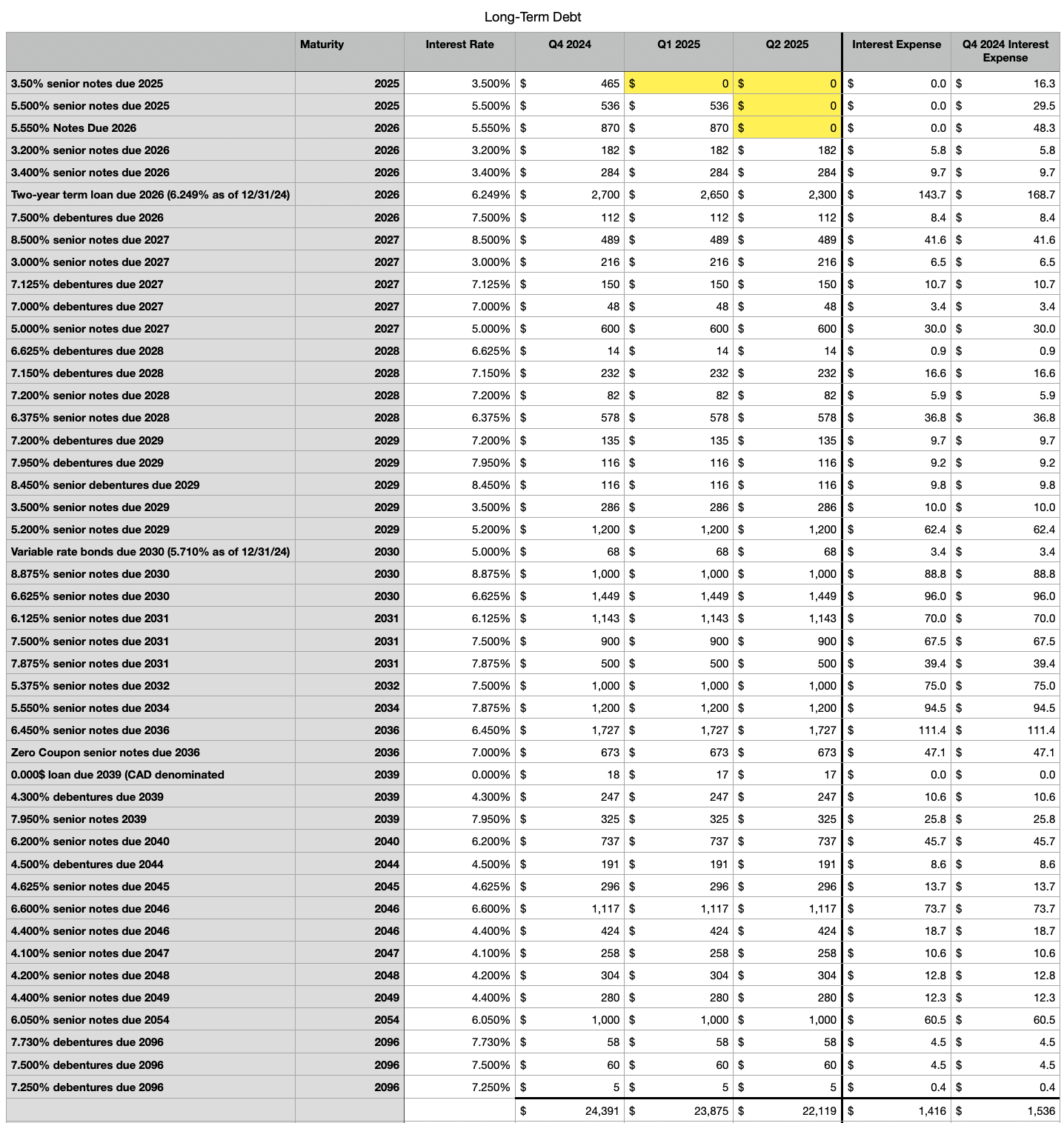Image resolution: width=1064 pixels, height=1123 pixels.
Task: Select 6.375% senior notes due 2028 label
Action: (x=90, y=418)
